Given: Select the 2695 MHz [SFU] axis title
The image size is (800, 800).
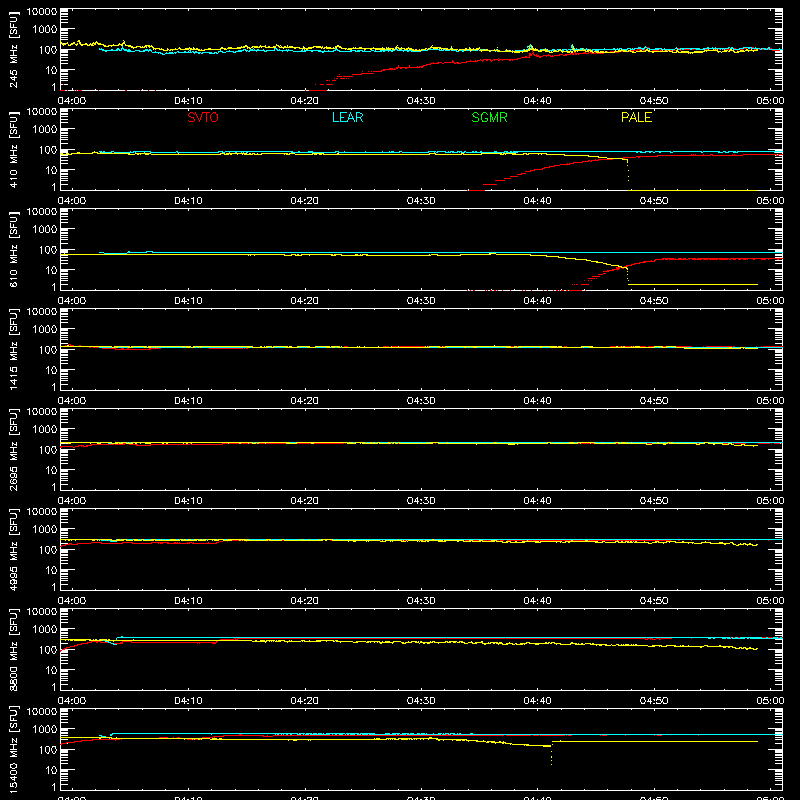Looking at the screenshot, I should coord(13,449).
